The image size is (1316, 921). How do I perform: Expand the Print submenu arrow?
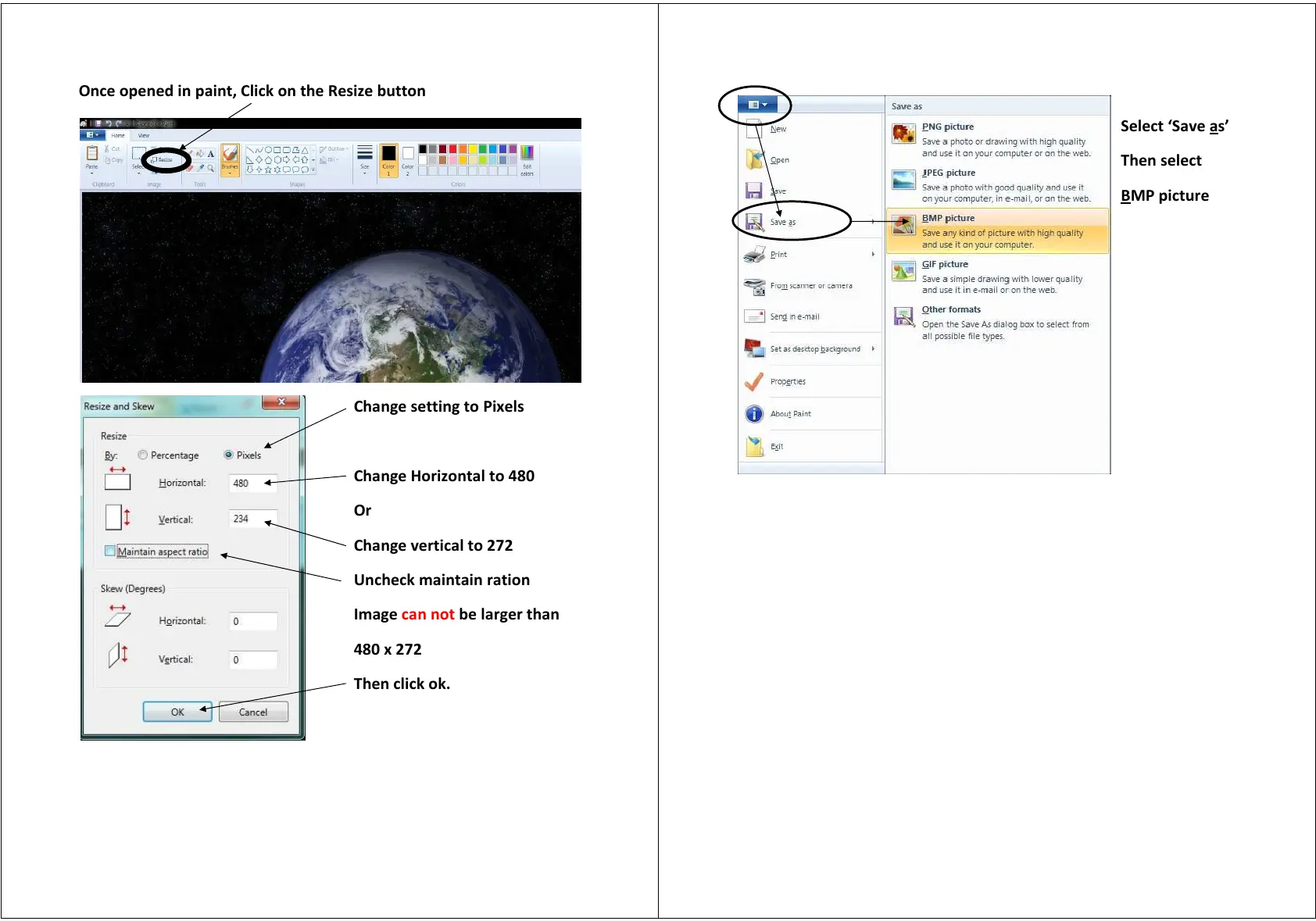point(873,254)
